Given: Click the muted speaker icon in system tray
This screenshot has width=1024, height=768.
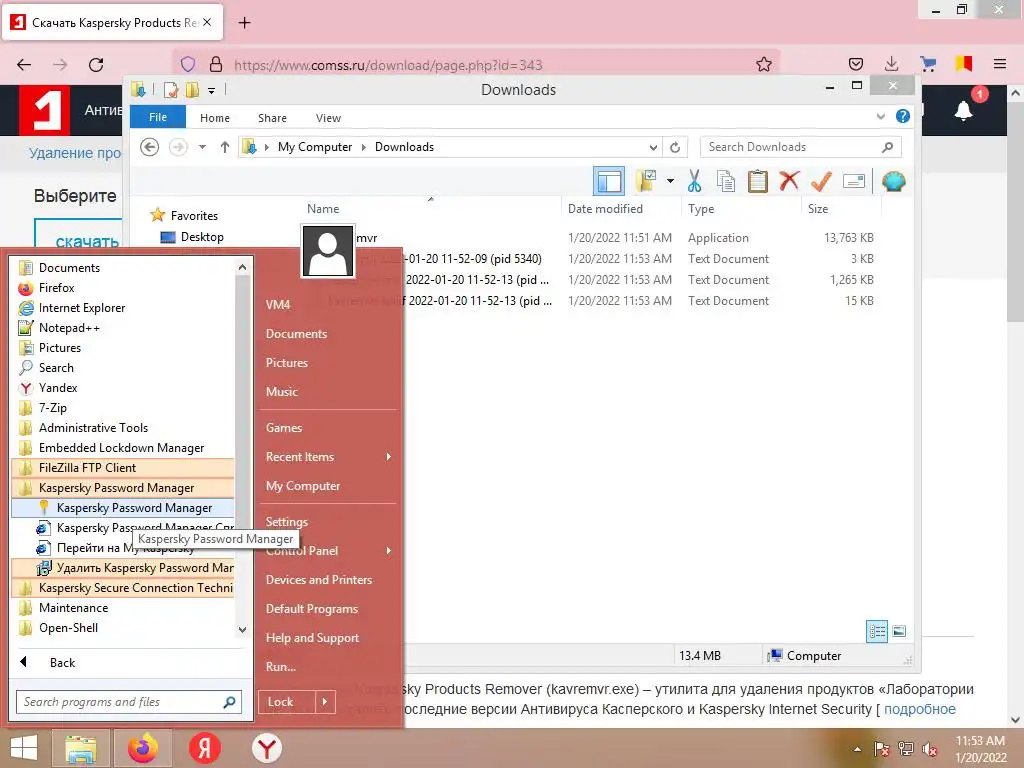Looking at the screenshot, I should pos(930,749).
